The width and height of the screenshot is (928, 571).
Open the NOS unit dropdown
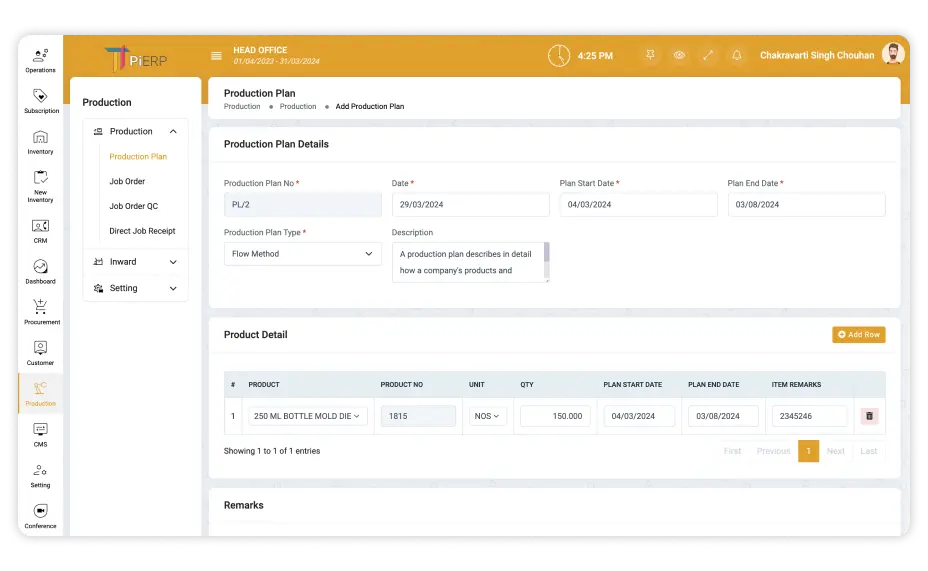[x=487, y=416]
